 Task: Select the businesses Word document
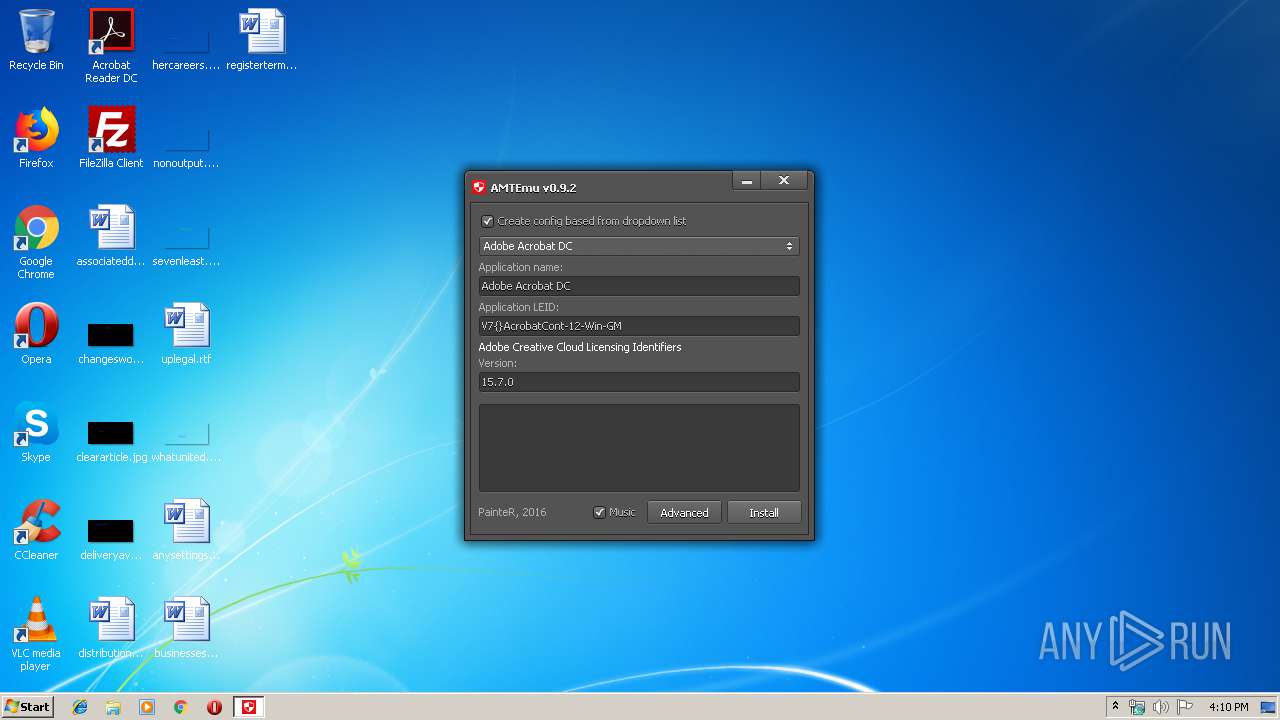click(x=186, y=629)
